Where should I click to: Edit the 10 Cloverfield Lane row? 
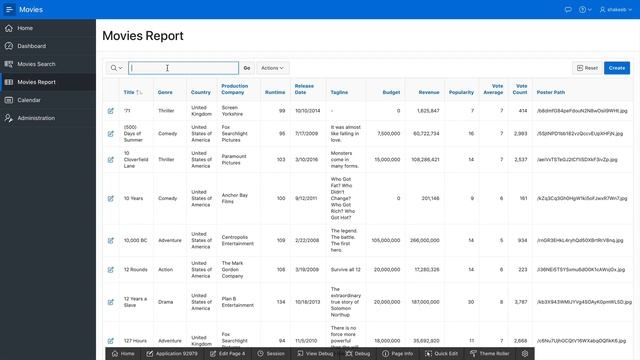click(111, 160)
